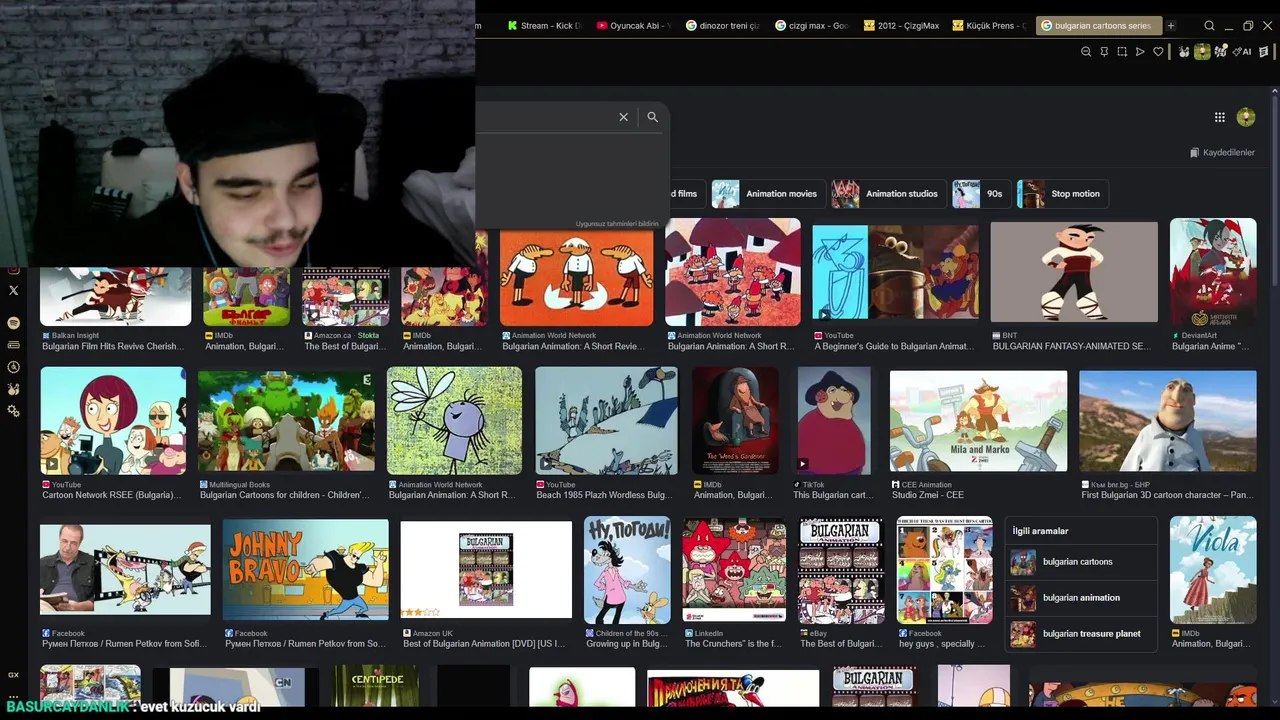The width and height of the screenshot is (1280, 720).
Task: Filter by 'Animation studios' chip
Action: coord(887,194)
